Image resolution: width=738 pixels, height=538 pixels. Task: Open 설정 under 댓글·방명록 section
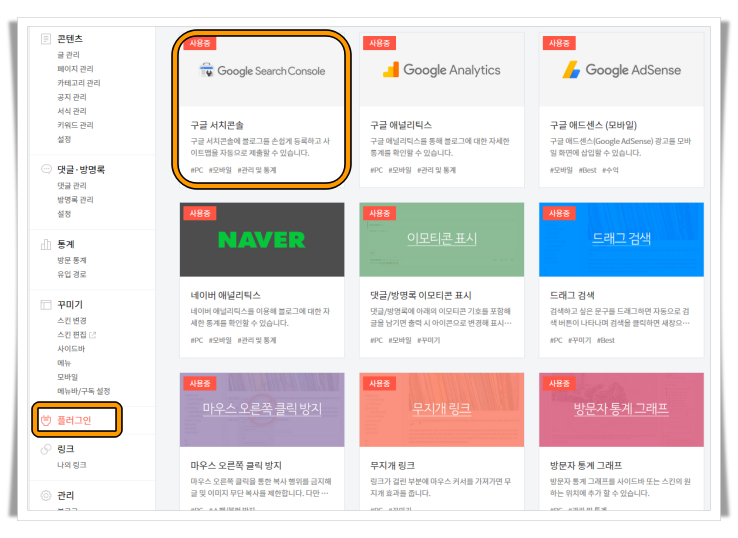[x=64, y=214]
